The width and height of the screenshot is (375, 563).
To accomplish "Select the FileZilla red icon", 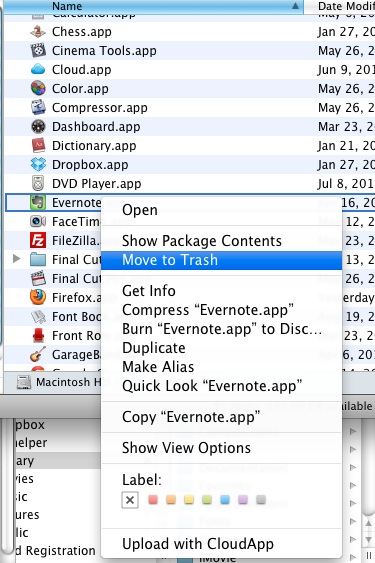I will (x=38, y=241).
